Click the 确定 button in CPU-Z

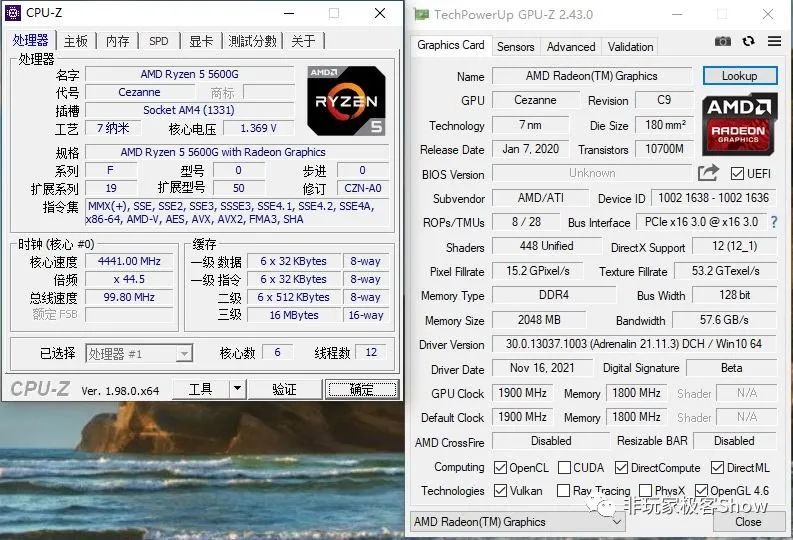point(362,389)
